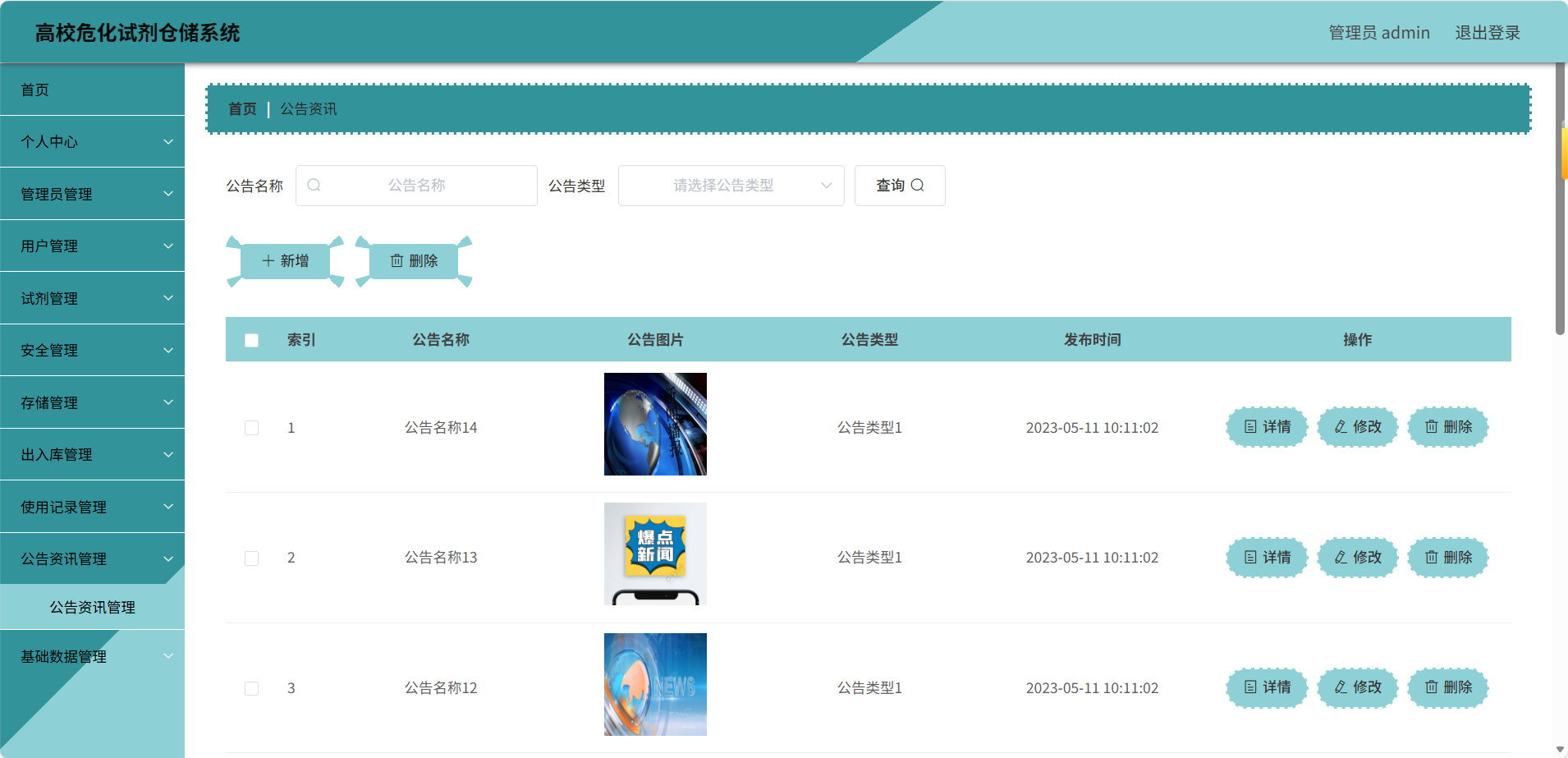Click 公告类型1 cell for 公告名称14
The width and height of the screenshot is (1568, 758).
click(869, 428)
